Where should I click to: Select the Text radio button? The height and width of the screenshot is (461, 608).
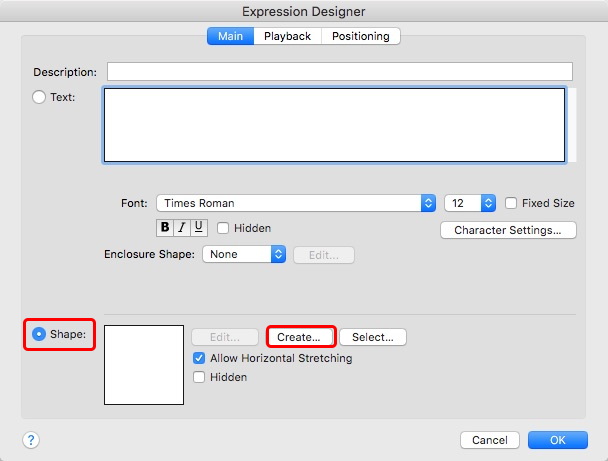tap(39, 97)
